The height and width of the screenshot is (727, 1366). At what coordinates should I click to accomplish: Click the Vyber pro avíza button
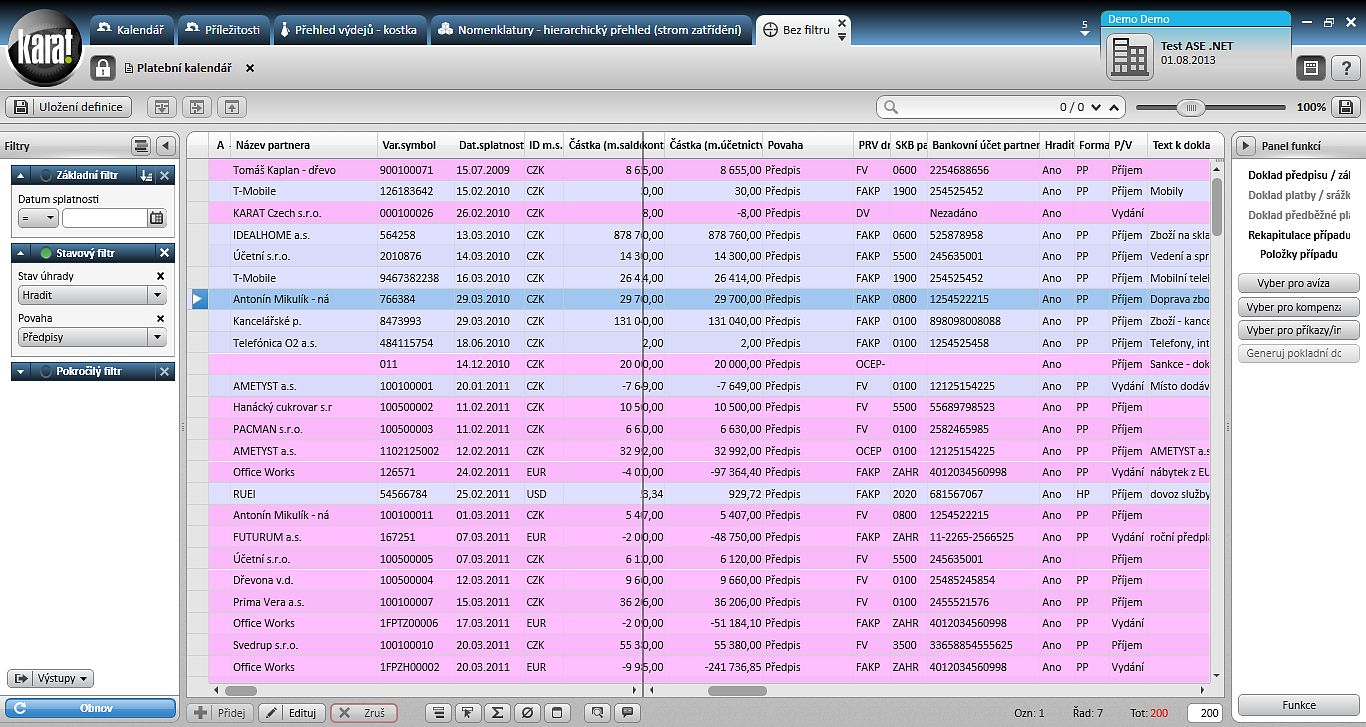[1298, 283]
